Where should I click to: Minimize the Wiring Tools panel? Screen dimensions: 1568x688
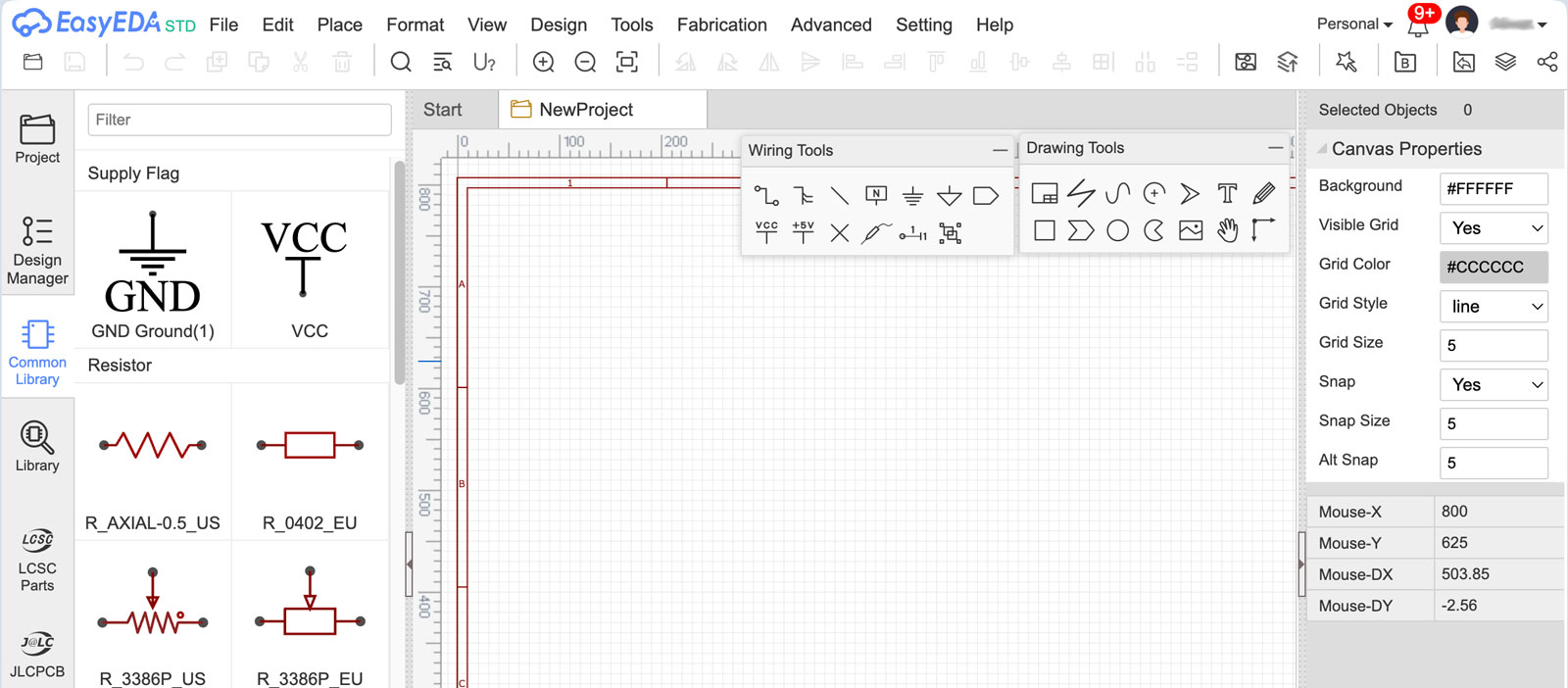[1000, 151]
